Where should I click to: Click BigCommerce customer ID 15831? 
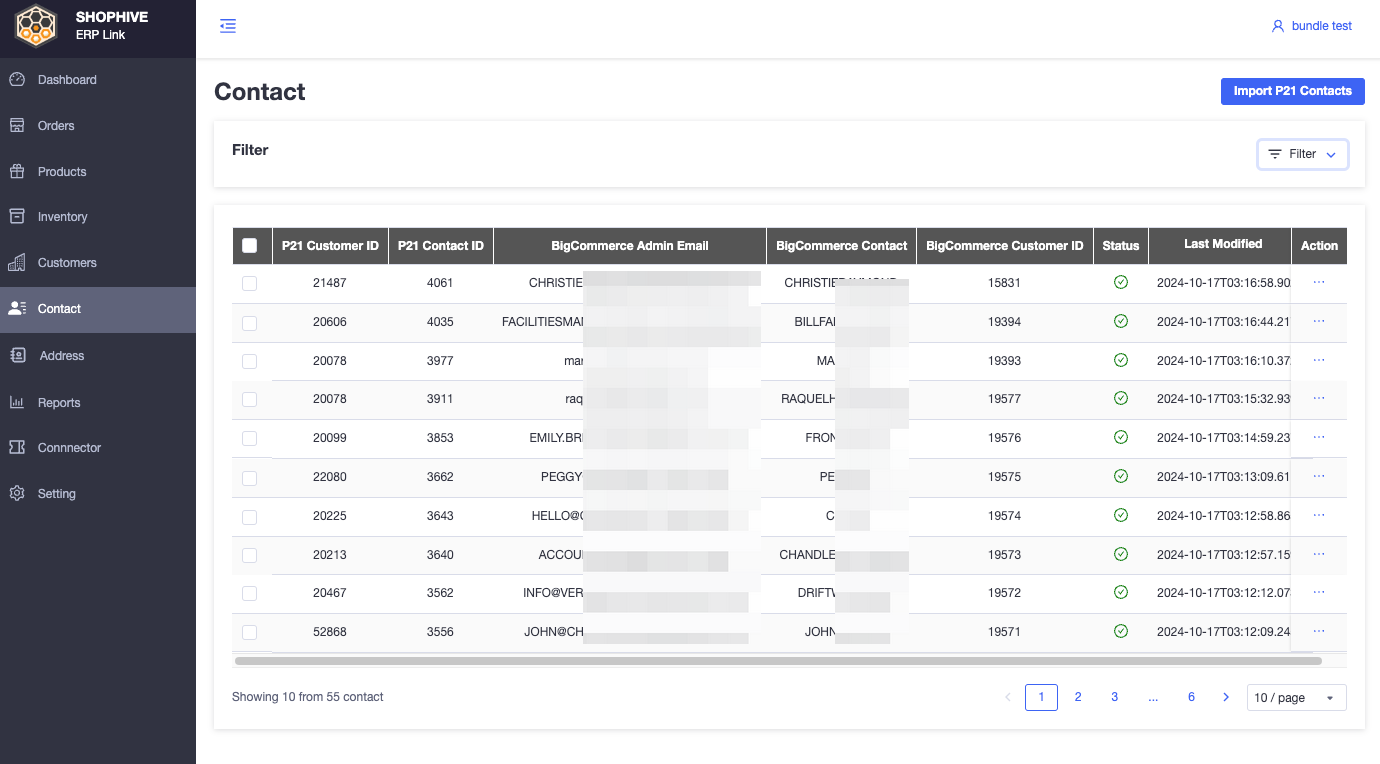pos(1004,283)
